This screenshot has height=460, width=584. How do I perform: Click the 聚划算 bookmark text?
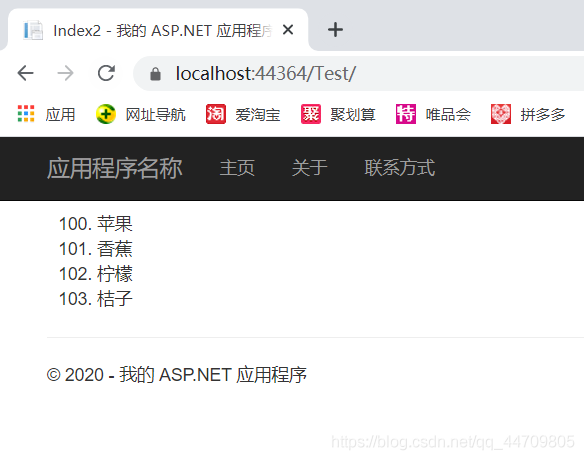point(353,114)
